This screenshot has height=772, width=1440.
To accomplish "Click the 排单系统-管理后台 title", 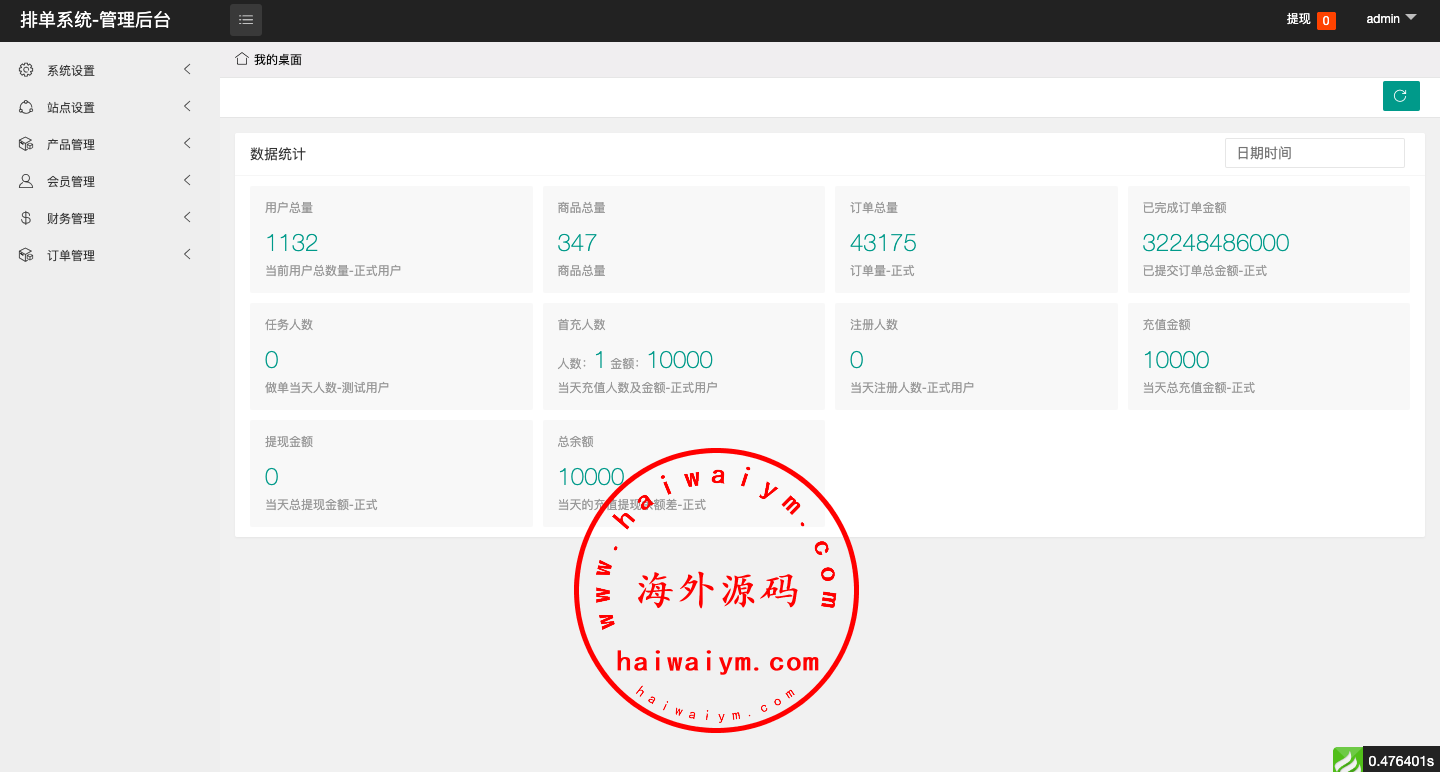I will click(95, 20).
